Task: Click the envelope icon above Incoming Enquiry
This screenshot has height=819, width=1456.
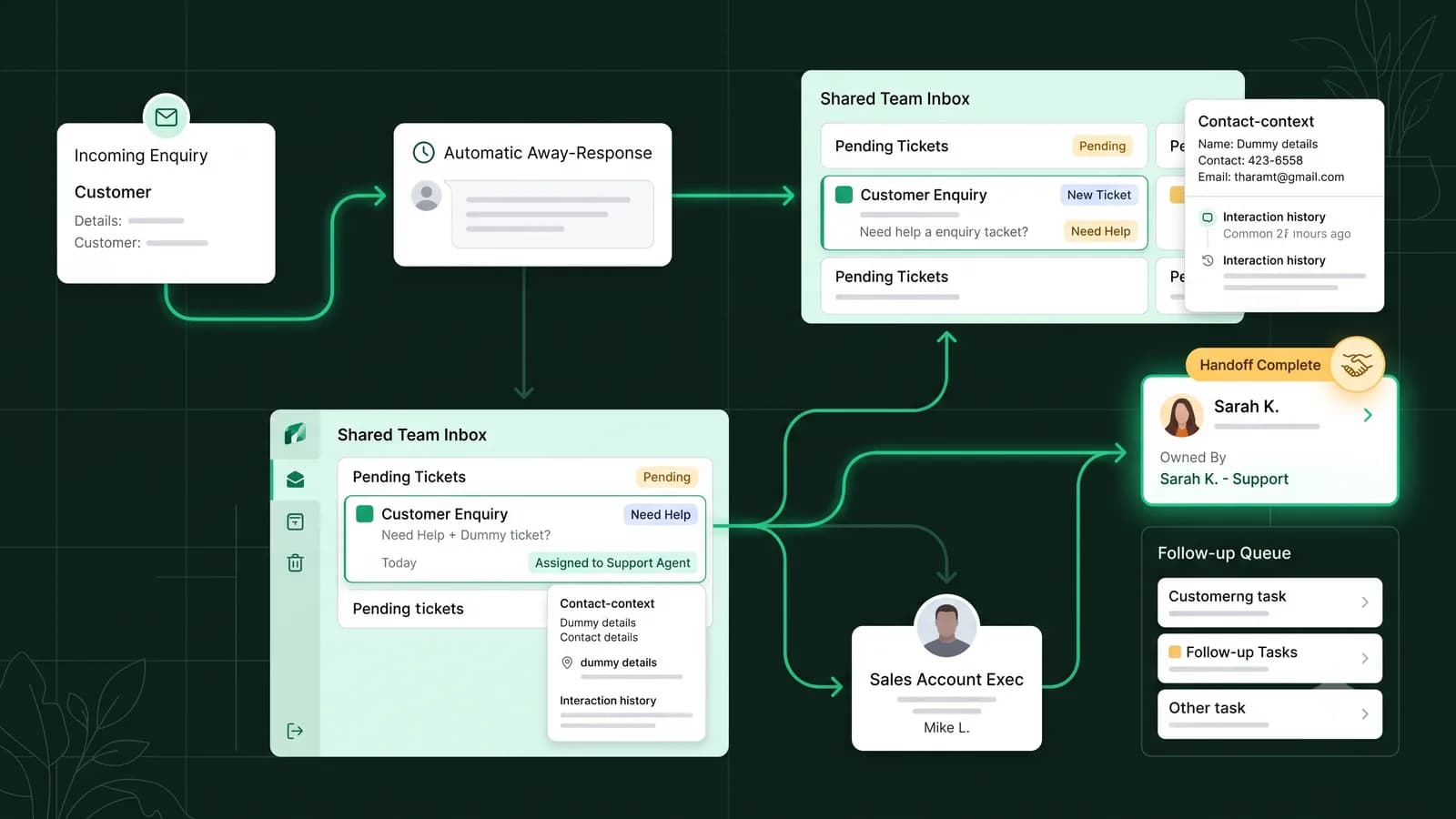Action: pos(167,117)
